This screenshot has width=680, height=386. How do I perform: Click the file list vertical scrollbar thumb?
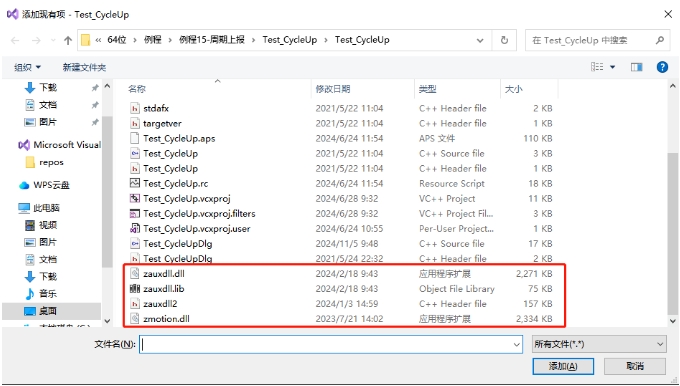point(673,233)
